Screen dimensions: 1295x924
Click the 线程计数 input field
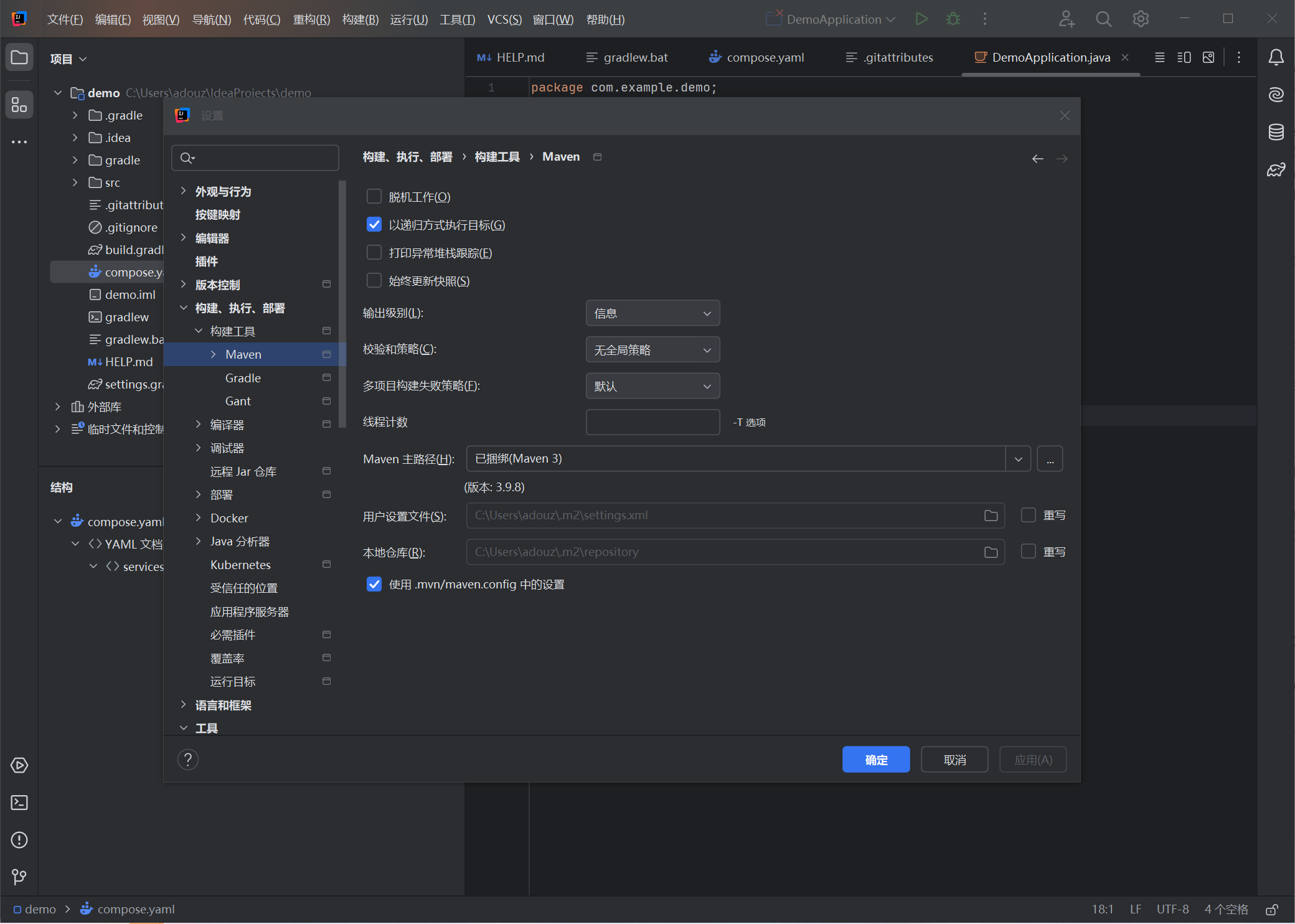pos(652,422)
